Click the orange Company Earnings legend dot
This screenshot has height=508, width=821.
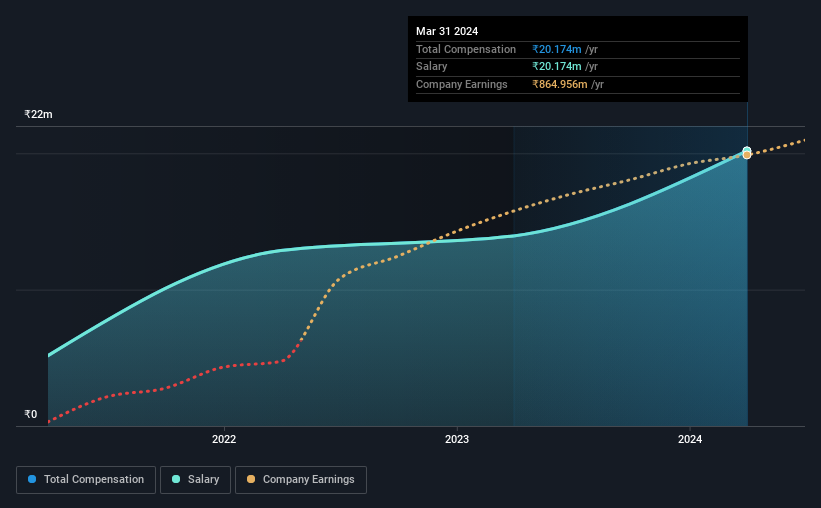(251, 479)
